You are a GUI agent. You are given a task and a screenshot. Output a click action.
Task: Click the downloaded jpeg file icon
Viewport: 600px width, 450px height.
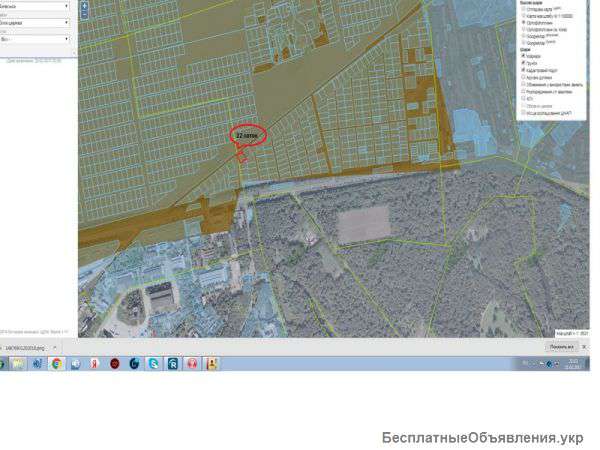(5, 347)
